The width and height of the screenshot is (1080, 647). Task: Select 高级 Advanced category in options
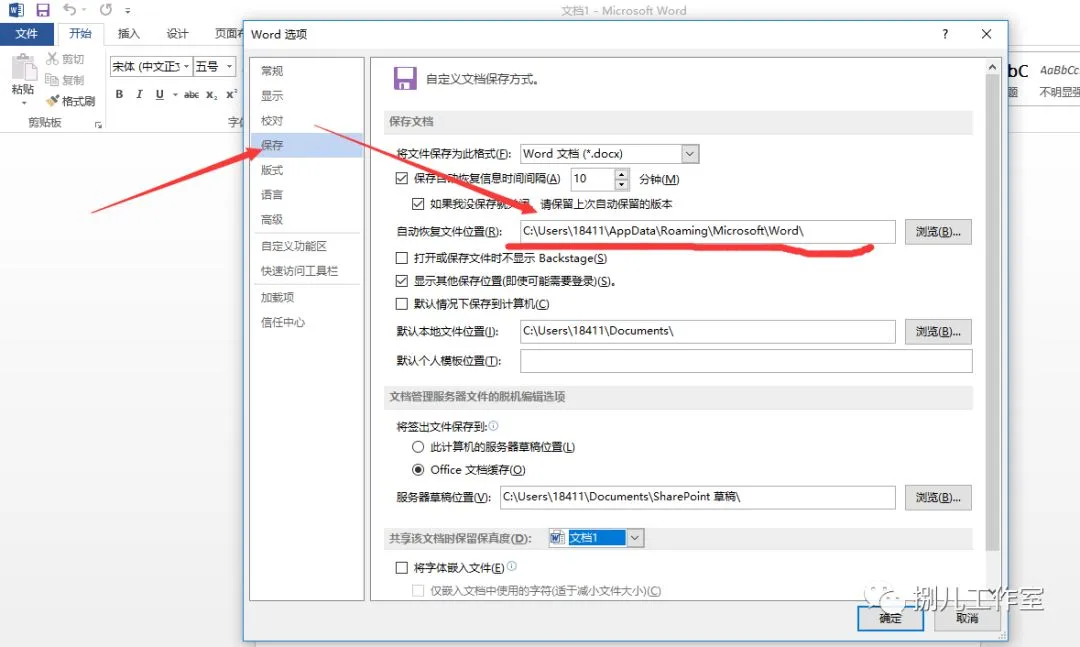307,220
